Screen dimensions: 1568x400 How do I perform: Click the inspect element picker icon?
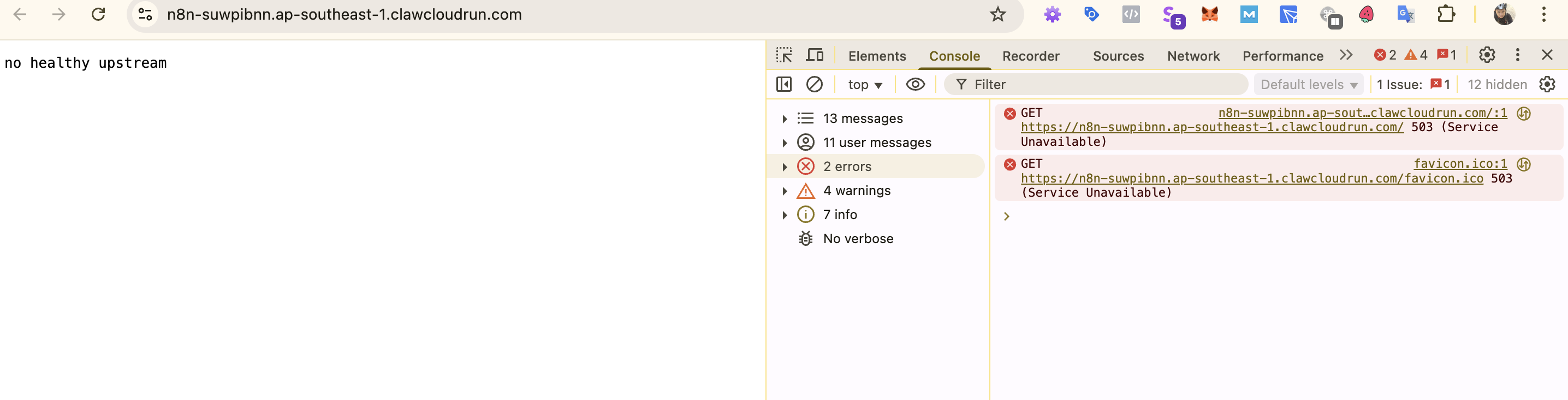pyautogui.click(x=784, y=55)
